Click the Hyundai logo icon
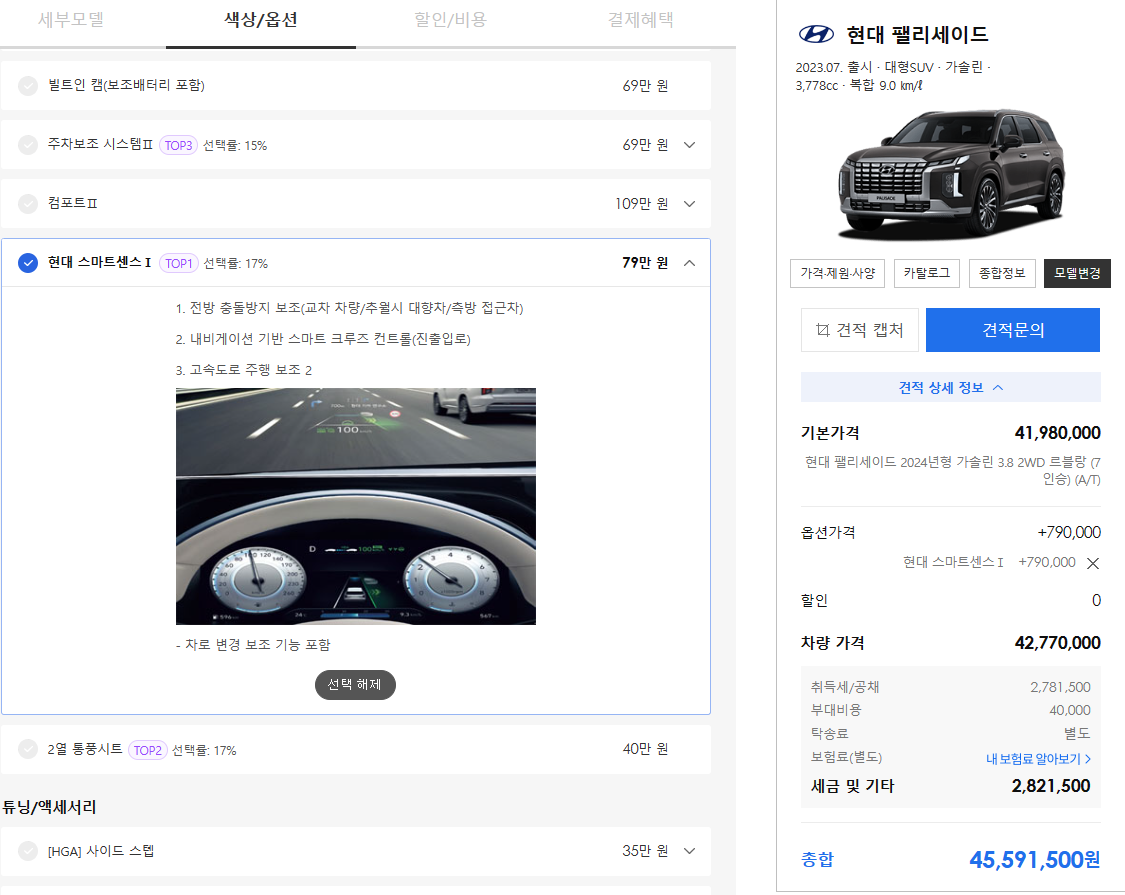The width and height of the screenshot is (1125, 895). pos(816,34)
